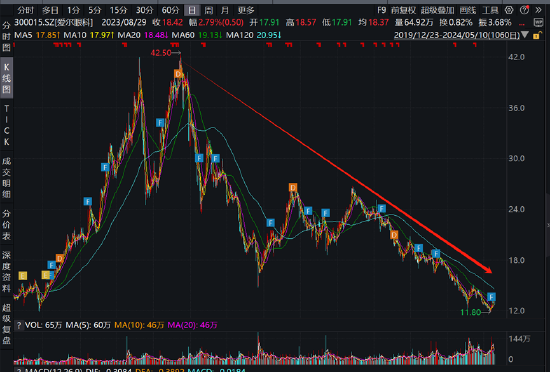Select the 15分 period tab

(x=118, y=10)
